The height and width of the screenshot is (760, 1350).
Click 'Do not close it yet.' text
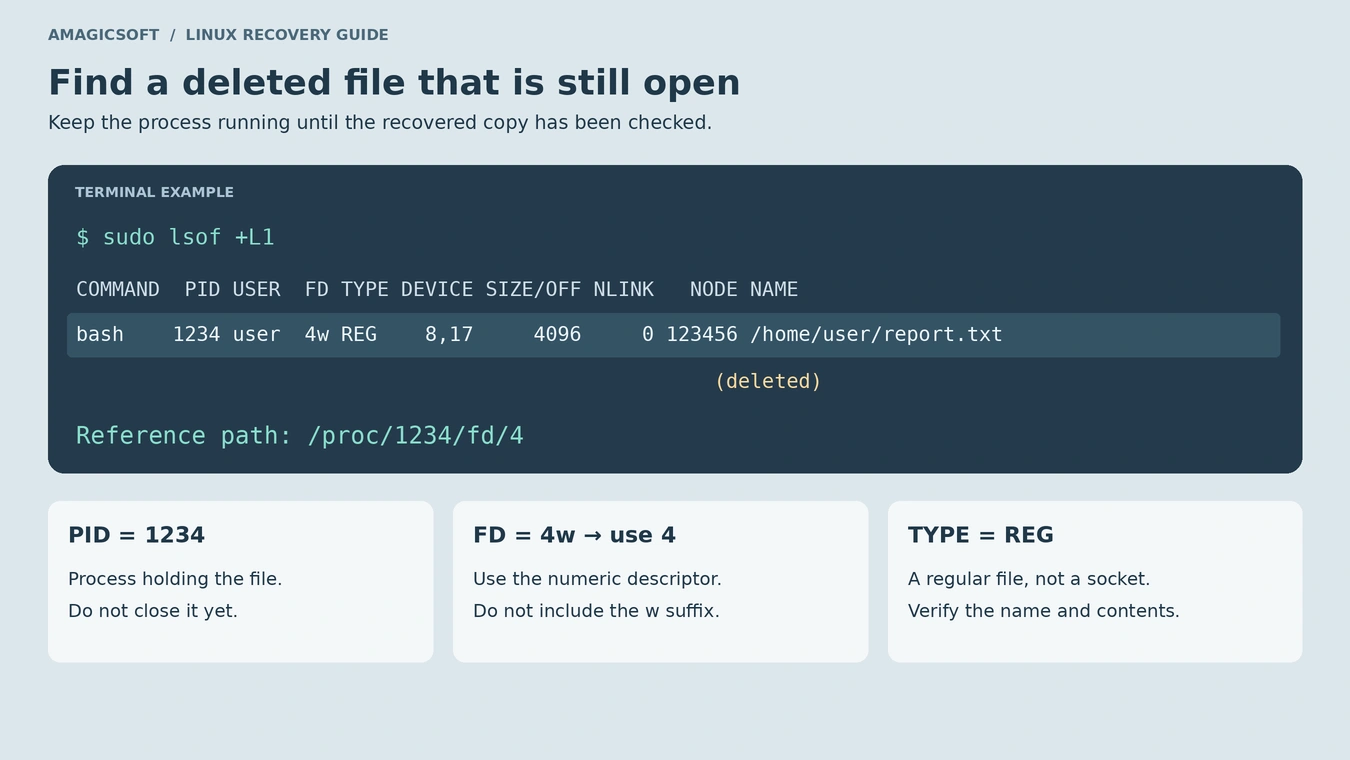tap(153, 611)
